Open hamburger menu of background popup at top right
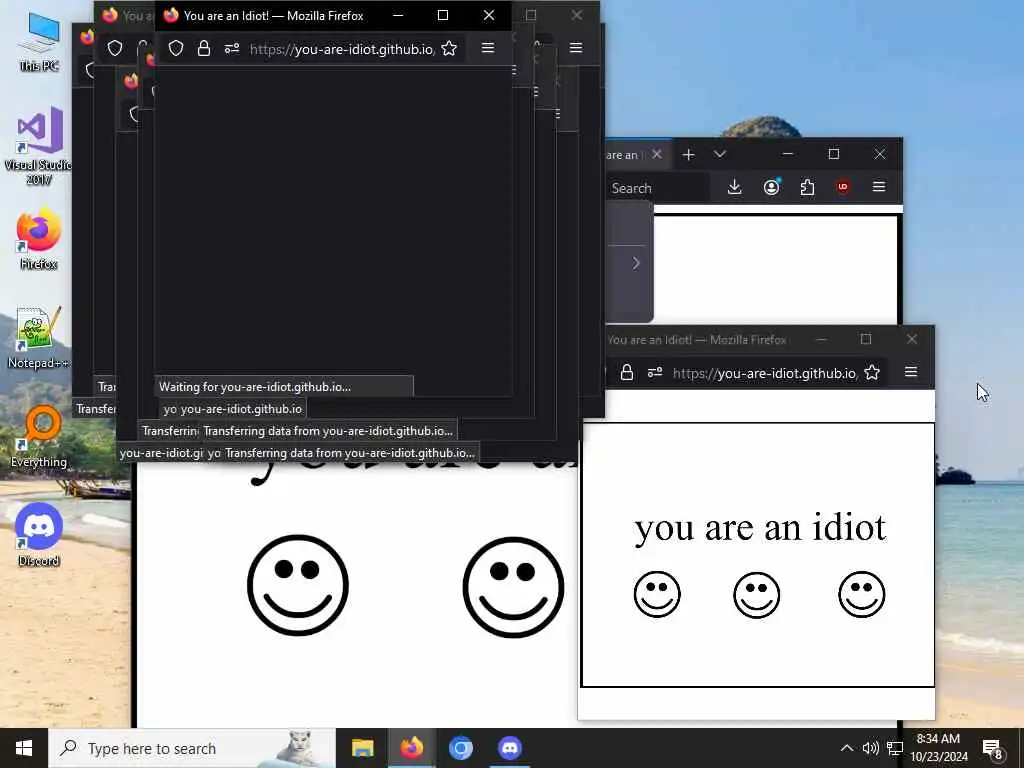The image size is (1024, 768). [x=575, y=48]
